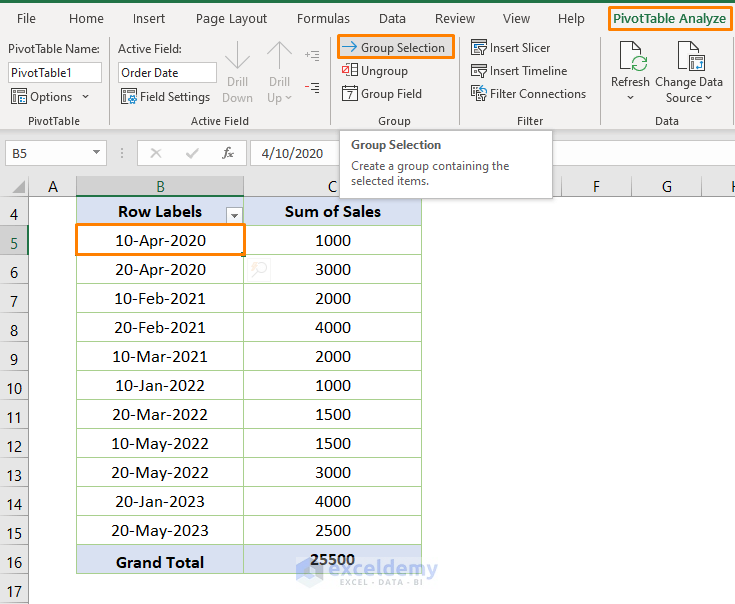Image resolution: width=735 pixels, height=604 pixels.
Task: Click the PivotTable Name input field
Action: [55, 72]
